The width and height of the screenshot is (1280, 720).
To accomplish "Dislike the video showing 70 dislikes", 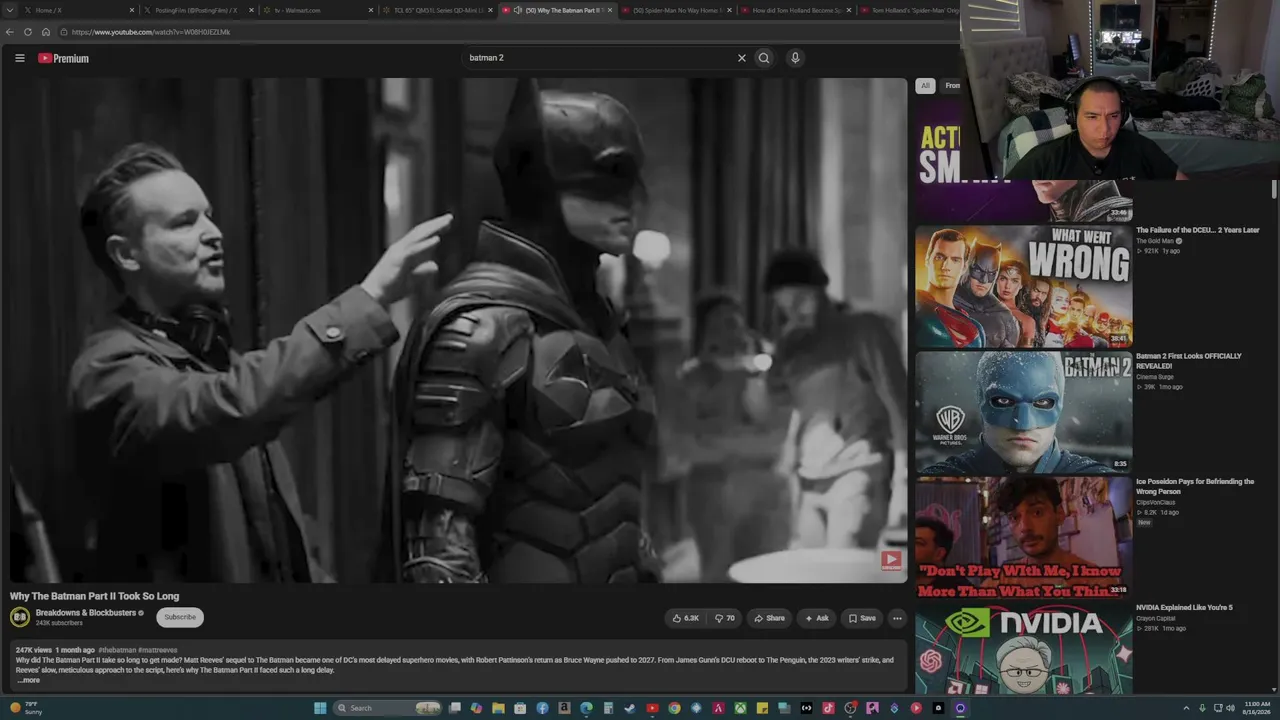I will (x=724, y=618).
